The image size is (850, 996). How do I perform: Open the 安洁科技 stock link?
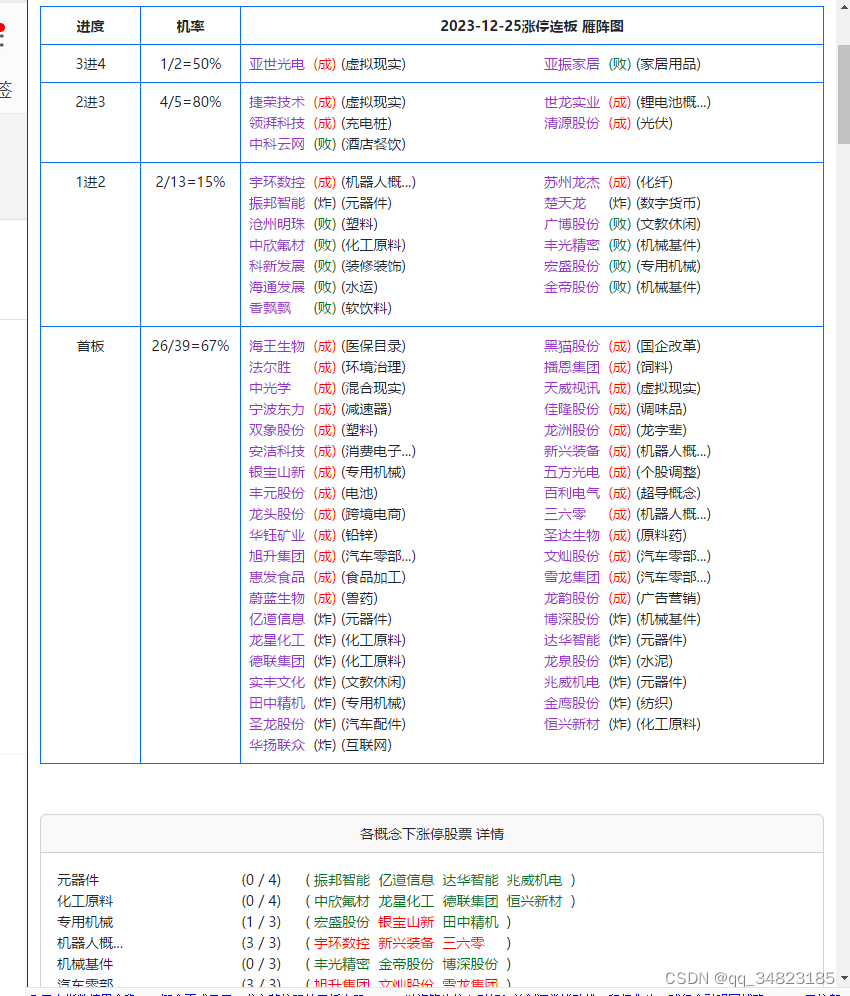276,451
